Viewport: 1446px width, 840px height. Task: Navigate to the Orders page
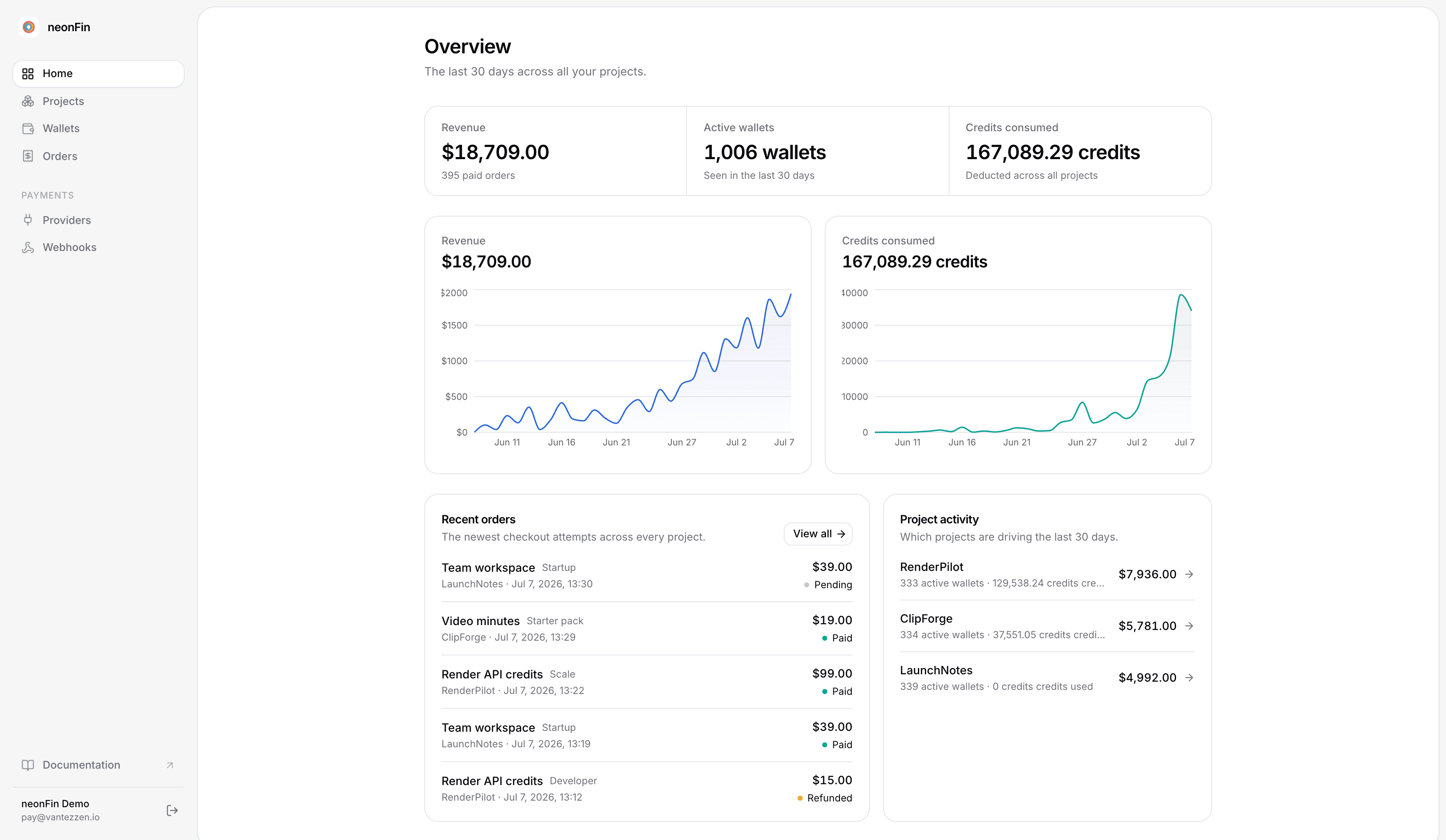point(98,156)
